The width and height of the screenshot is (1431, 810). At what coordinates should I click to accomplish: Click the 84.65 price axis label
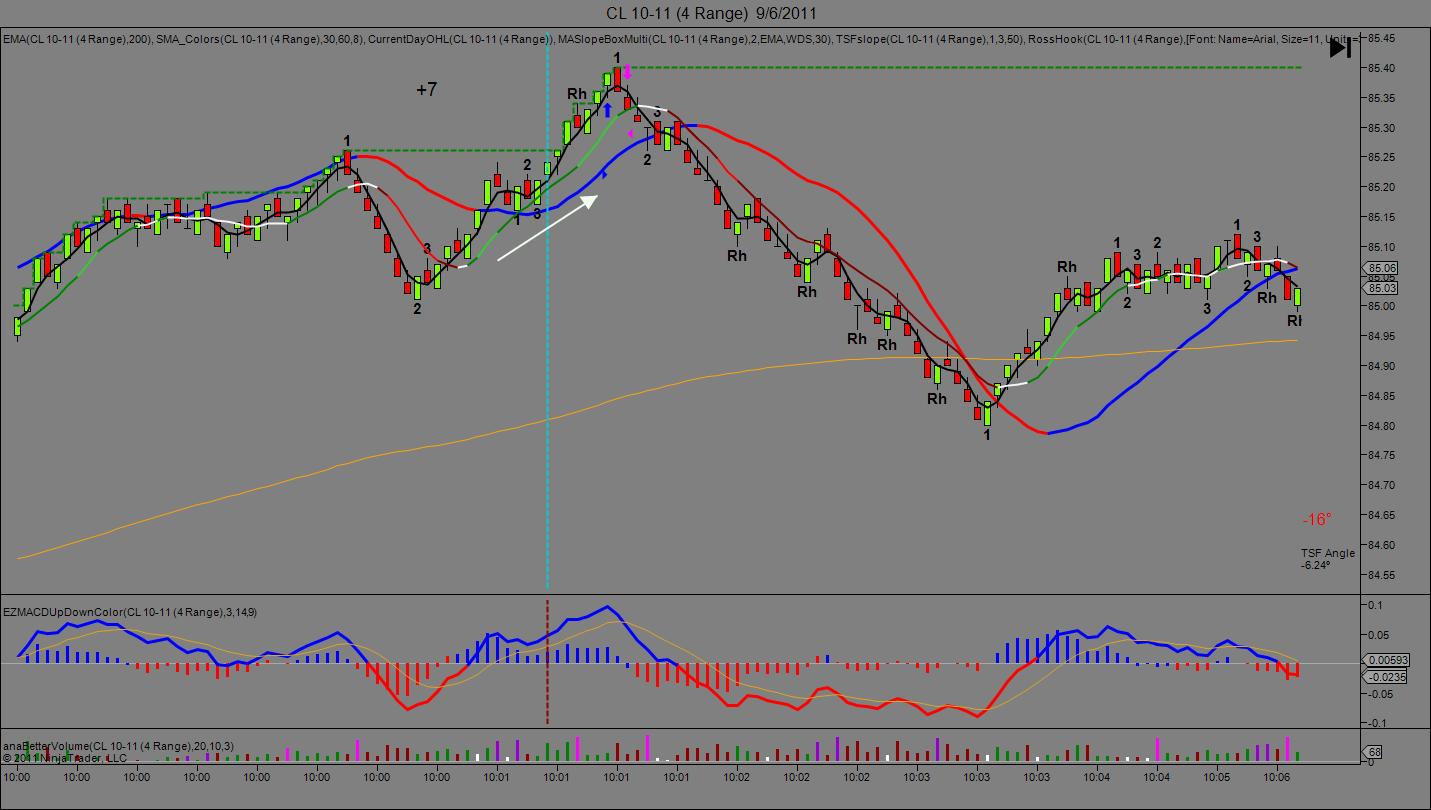pyautogui.click(x=1384, y=515)
